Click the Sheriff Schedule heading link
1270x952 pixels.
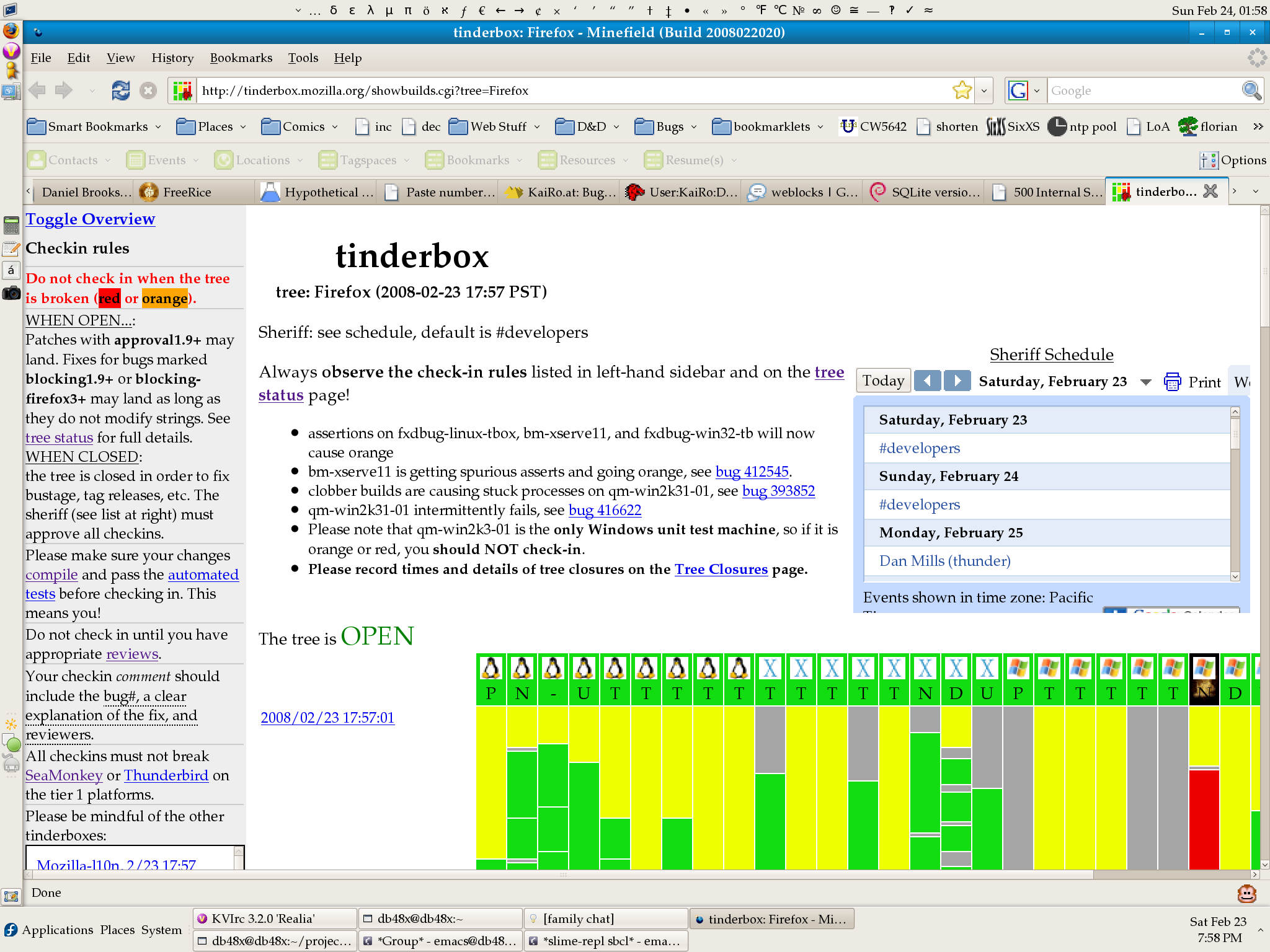coord(1052,355)
